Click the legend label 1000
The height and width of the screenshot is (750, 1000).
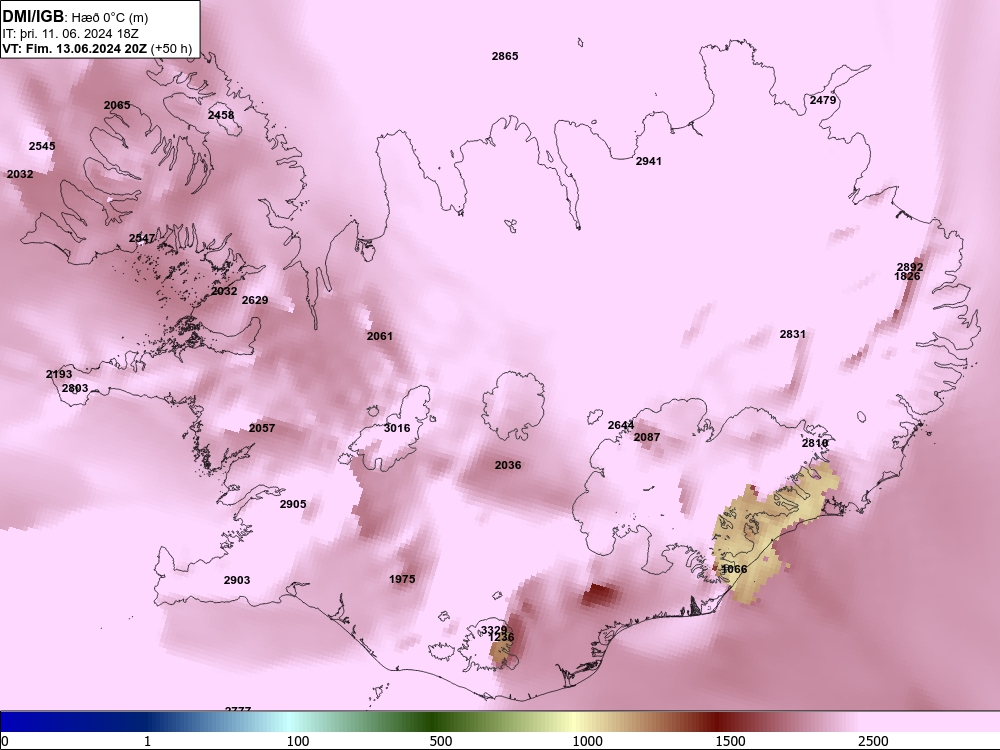point(587,741)
